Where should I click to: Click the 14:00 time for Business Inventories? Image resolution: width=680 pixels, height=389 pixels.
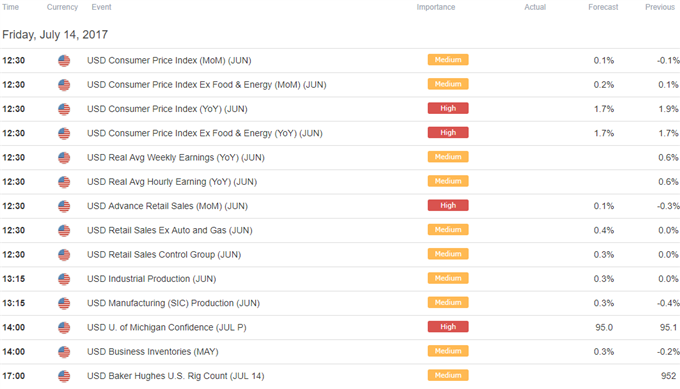pyautogui.click(x=13, y=352)
